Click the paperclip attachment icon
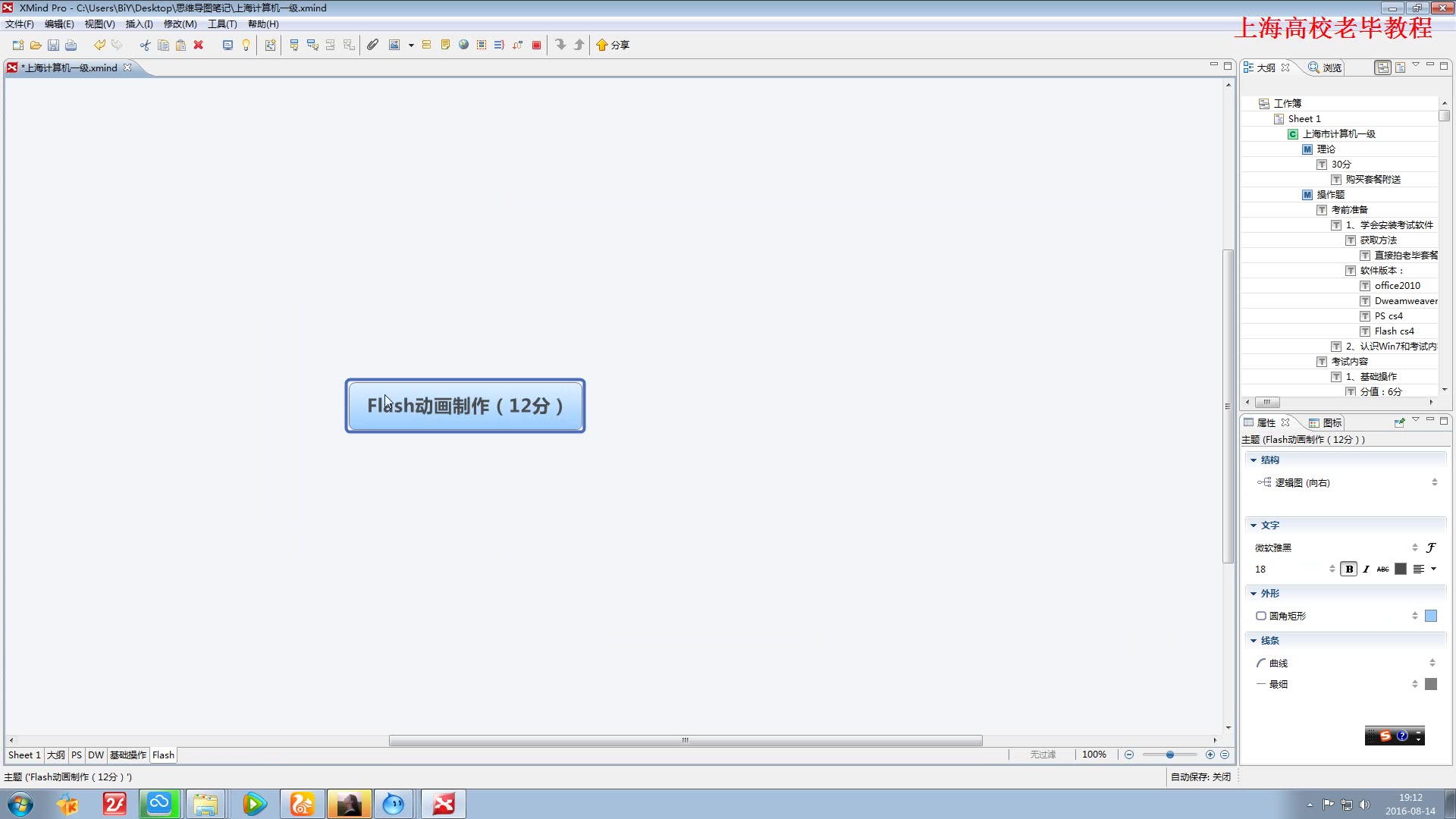1456x819 pixels. pyautogui.click(x=372, y=45)
